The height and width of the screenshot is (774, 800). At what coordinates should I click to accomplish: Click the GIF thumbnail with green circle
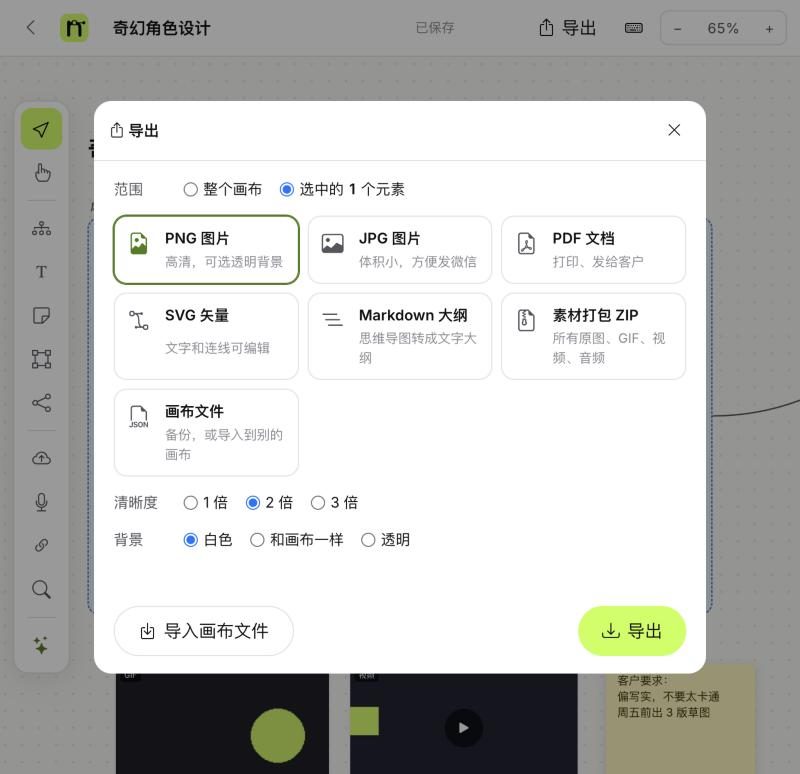[x=222, y=723]
